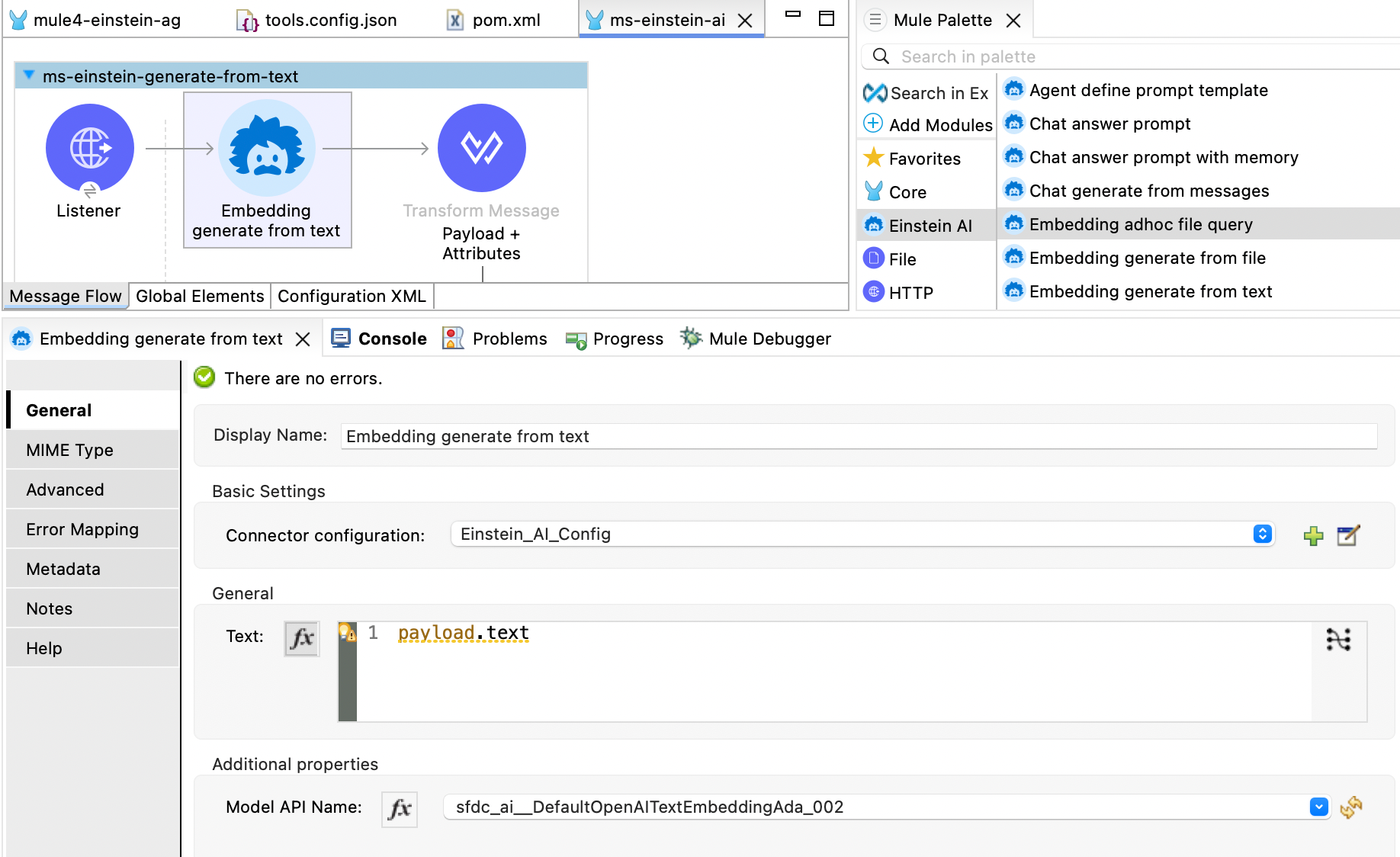Toggle expression mode for Model API Name

pos(400,809)
